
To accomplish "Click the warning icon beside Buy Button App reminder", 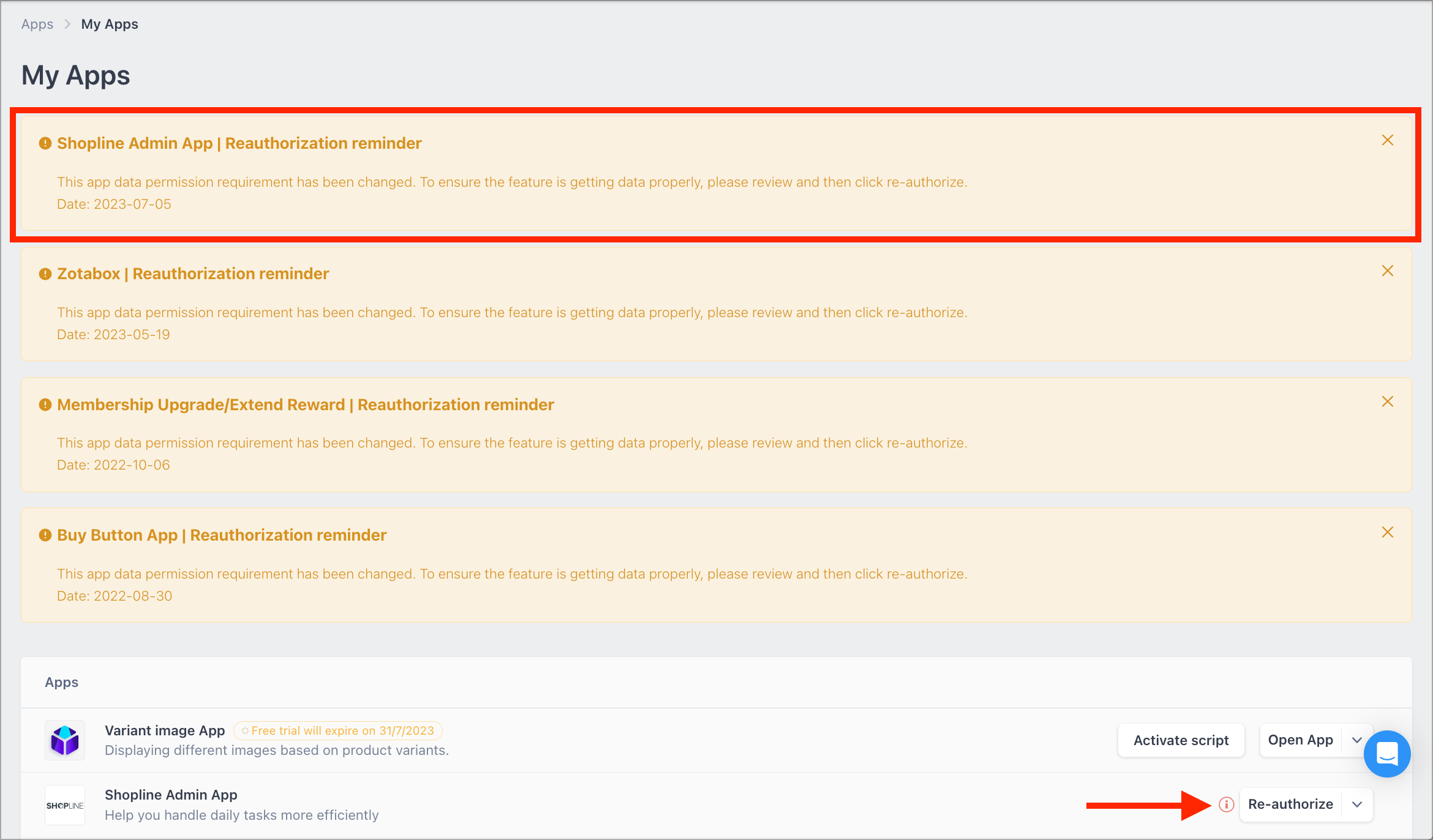I will pyautogui.click(x=45, y=535).
